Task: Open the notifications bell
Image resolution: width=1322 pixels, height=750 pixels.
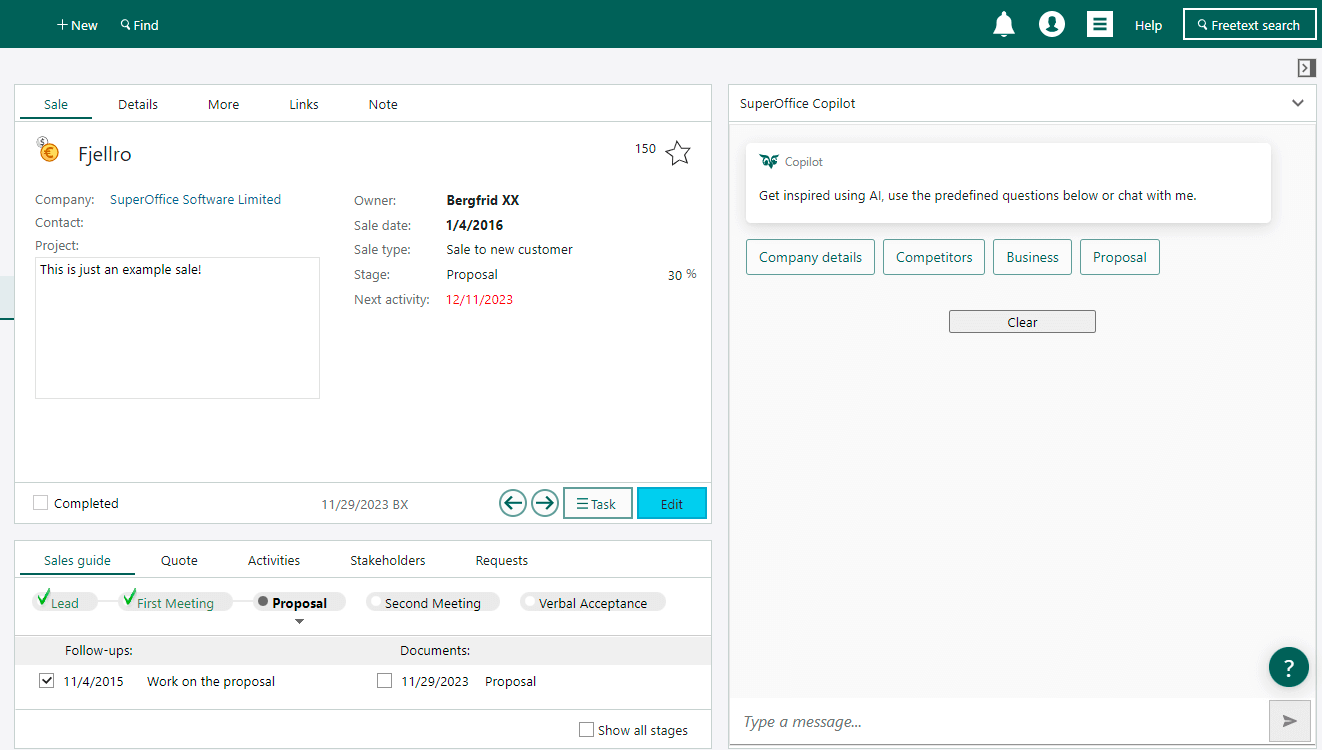Action: click(x=1004, y=24)
